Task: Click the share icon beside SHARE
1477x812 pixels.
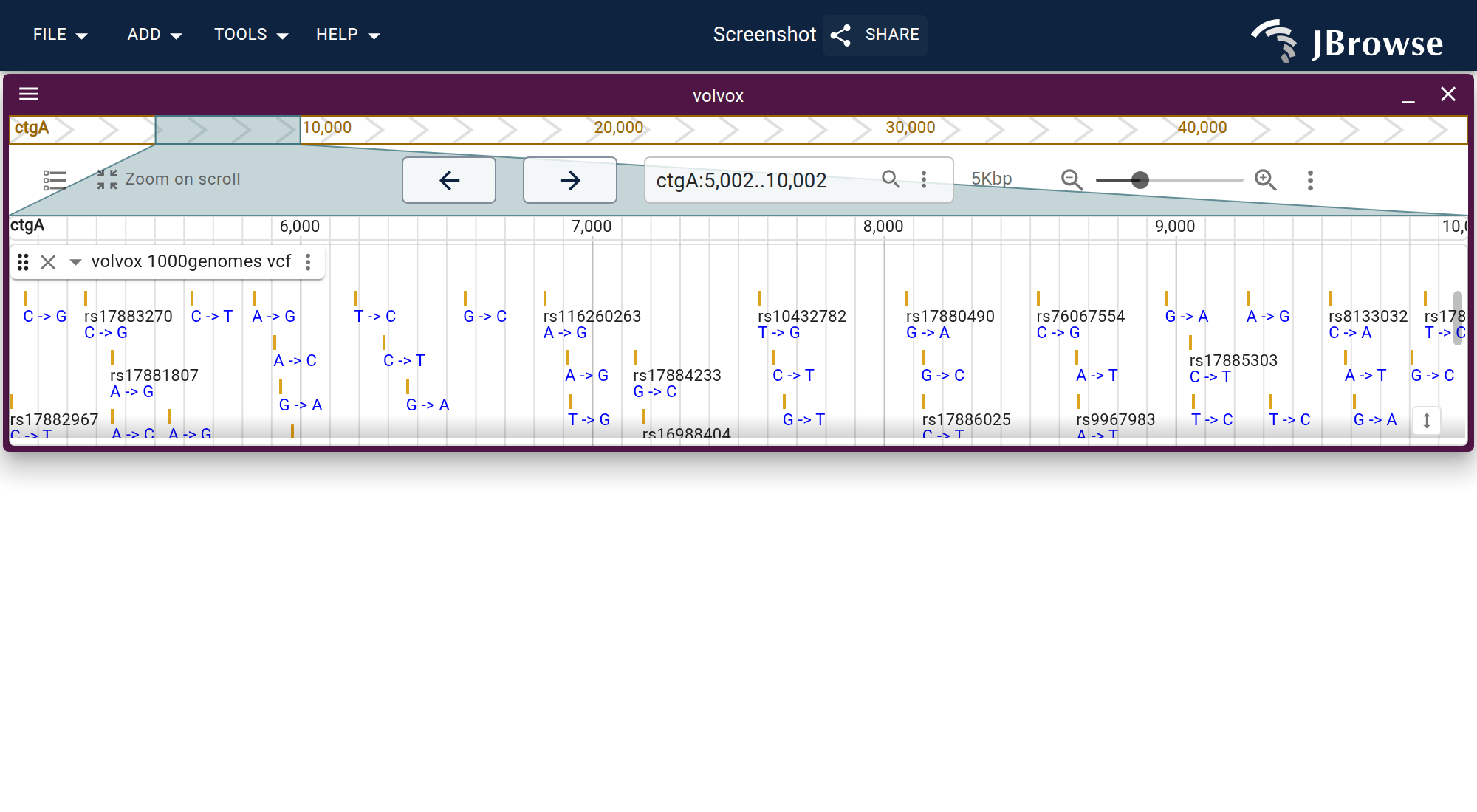Action: 840,35
